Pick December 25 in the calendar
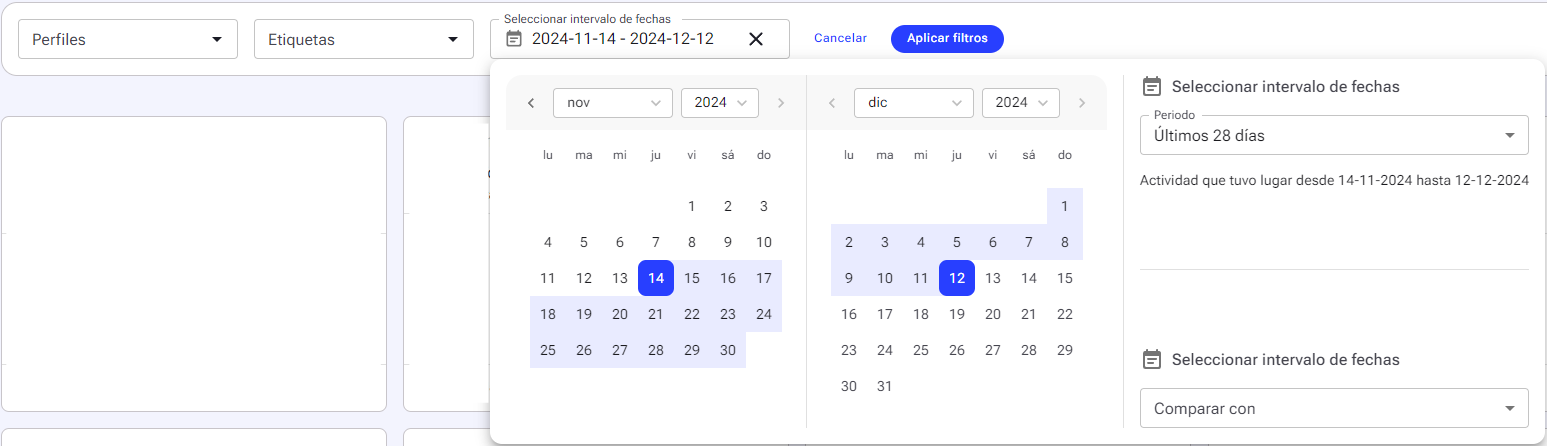 (921, 350)
